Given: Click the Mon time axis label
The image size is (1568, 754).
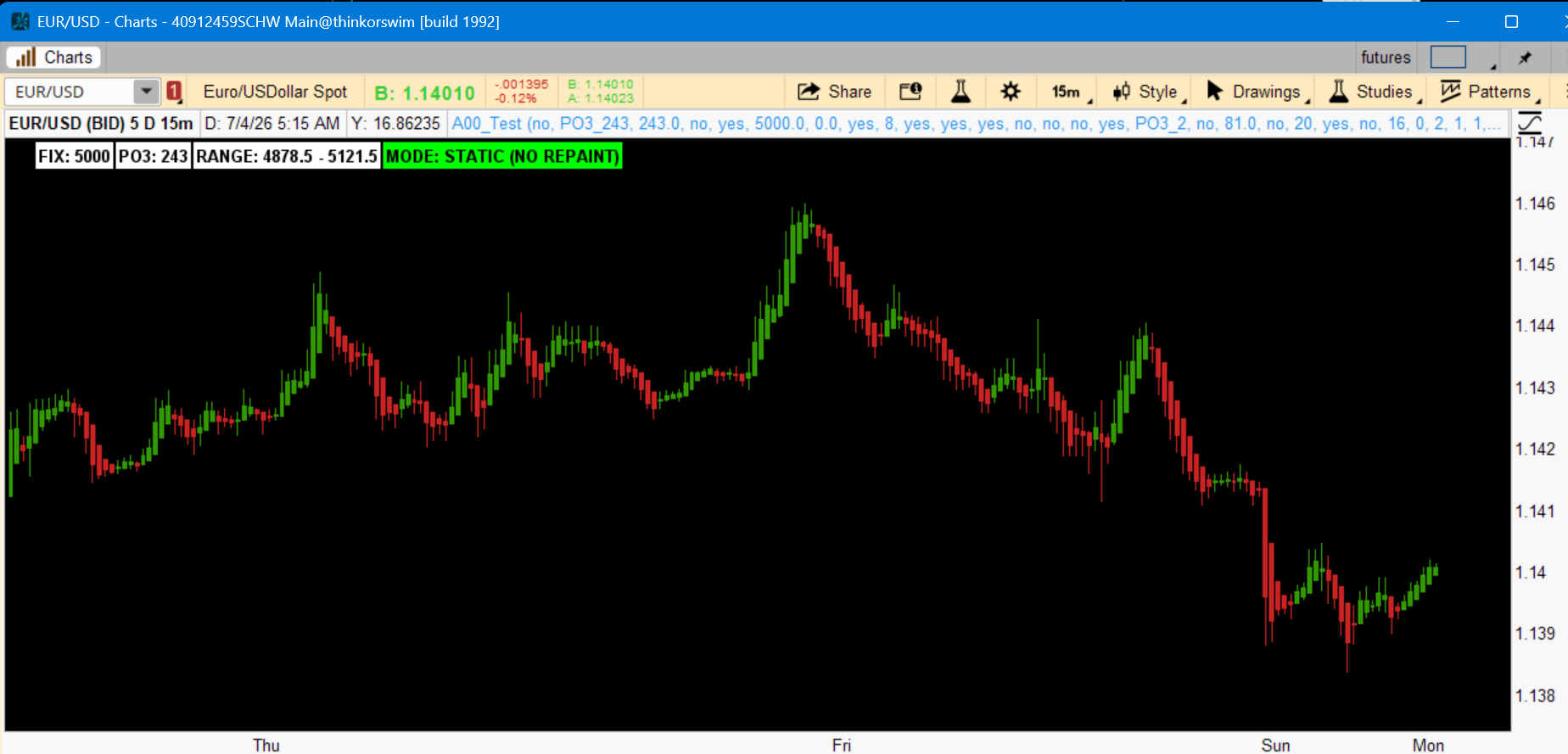Looking at the screenshot, I should 1428,745.
